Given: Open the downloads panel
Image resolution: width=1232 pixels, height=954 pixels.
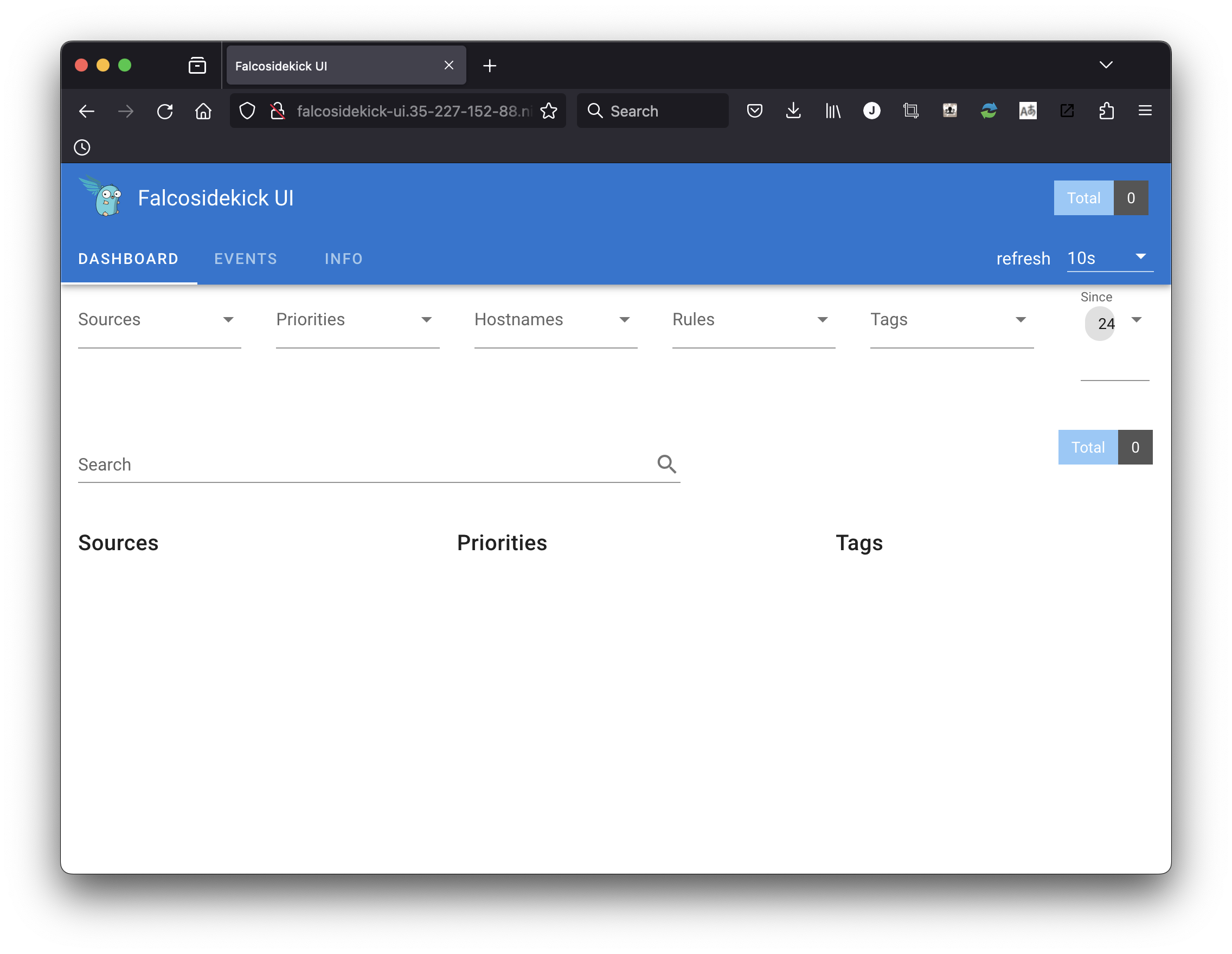Looking at the screenshot, I should point(794,111).
